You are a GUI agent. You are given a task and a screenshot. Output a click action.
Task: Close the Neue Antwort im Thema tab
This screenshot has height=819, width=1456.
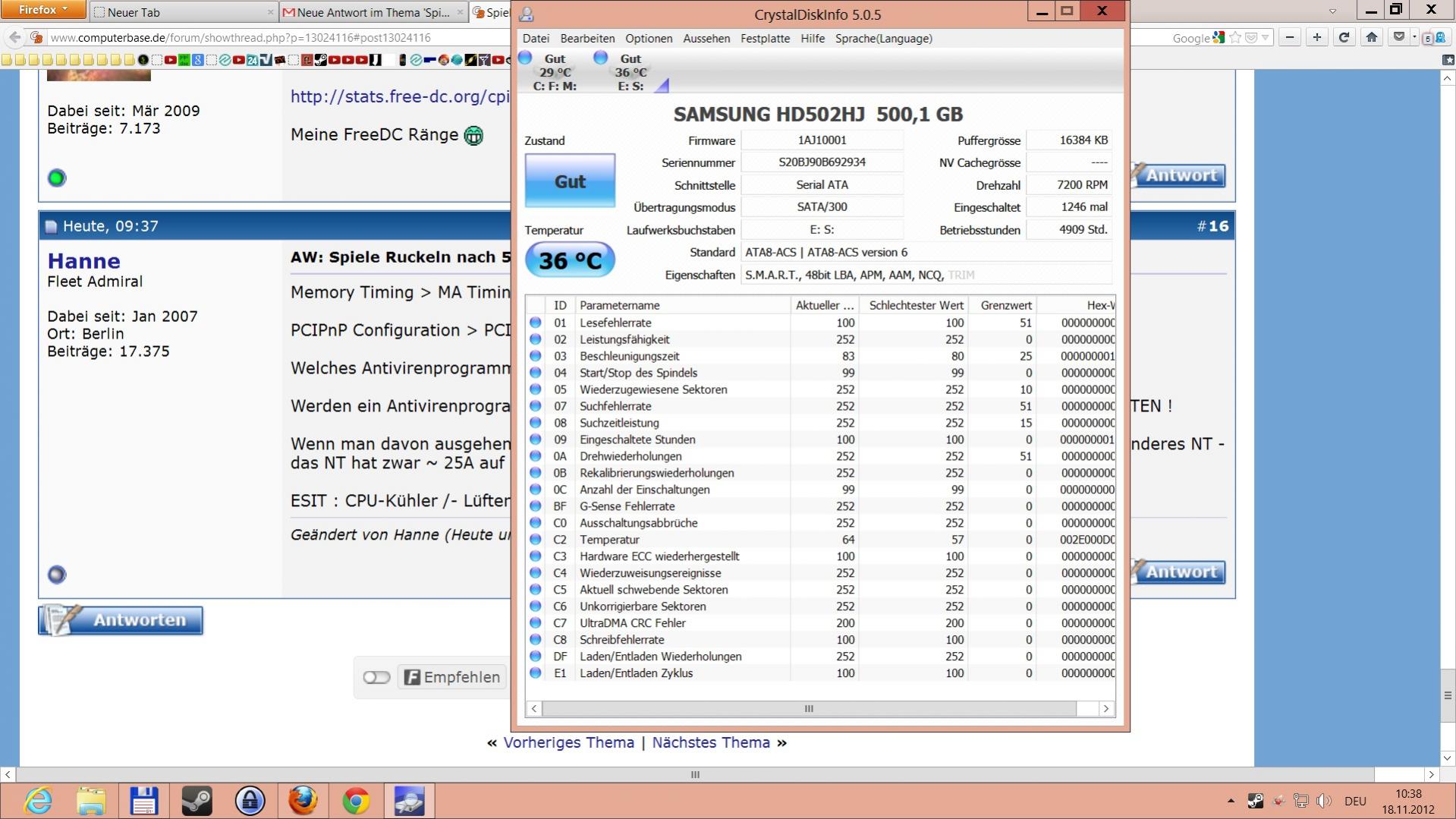[460, 12]
